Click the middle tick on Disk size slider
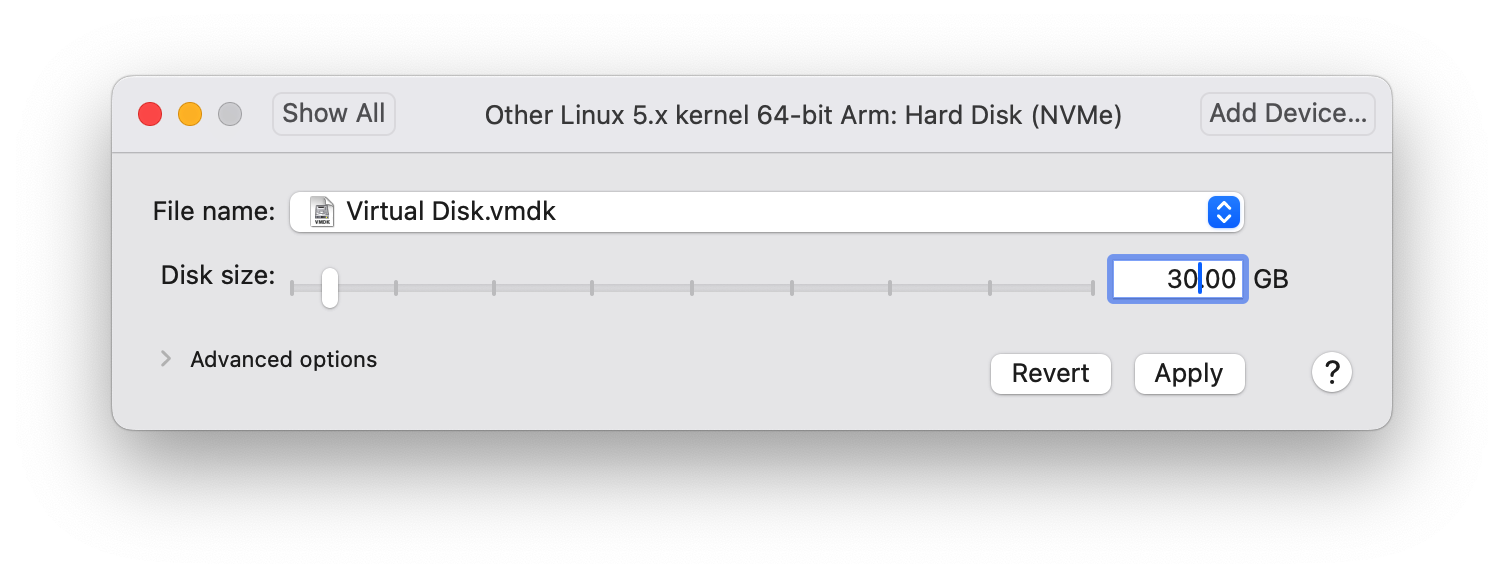This screenshot has width=1504, height=578. click(692, 288)
